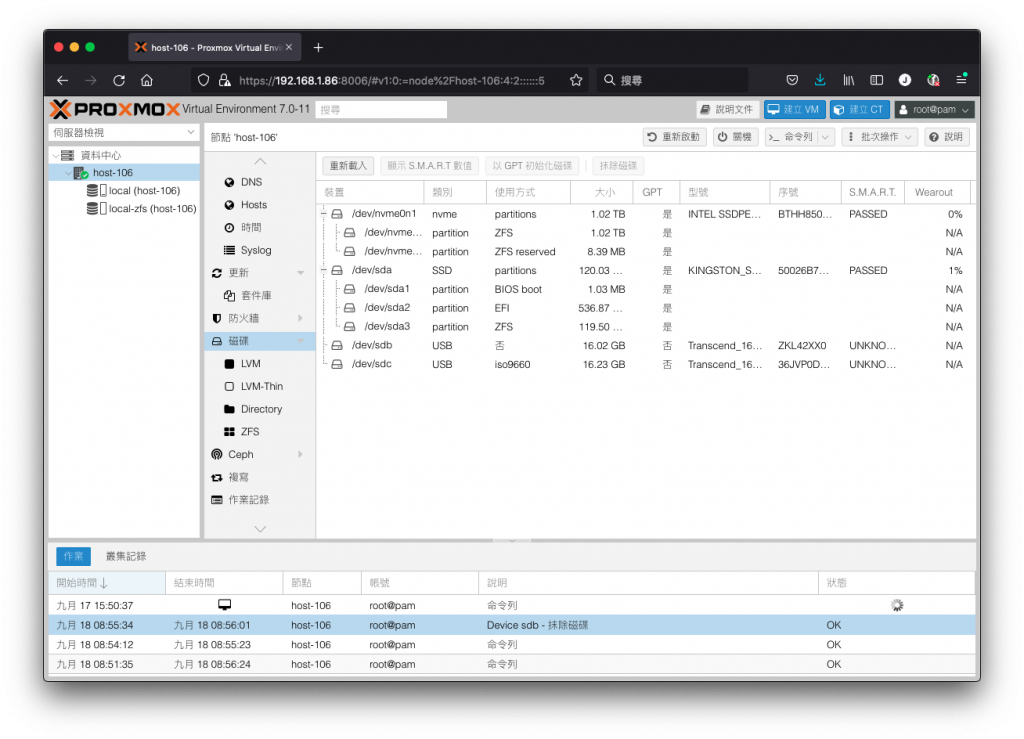Select local-zfs (host-106) storage in tree
This screenshot has height=739, width=1024.
(142, 209)
